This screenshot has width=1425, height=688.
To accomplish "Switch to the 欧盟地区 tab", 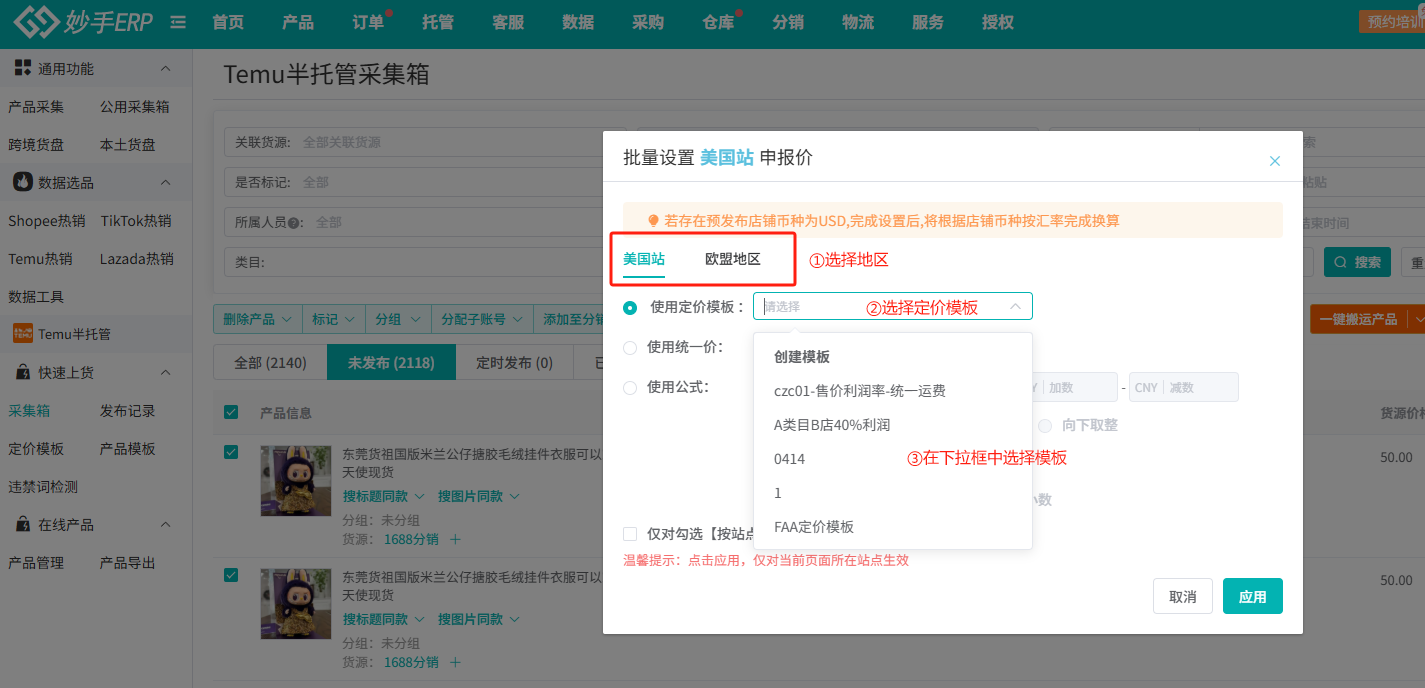I will pos(733,259).
